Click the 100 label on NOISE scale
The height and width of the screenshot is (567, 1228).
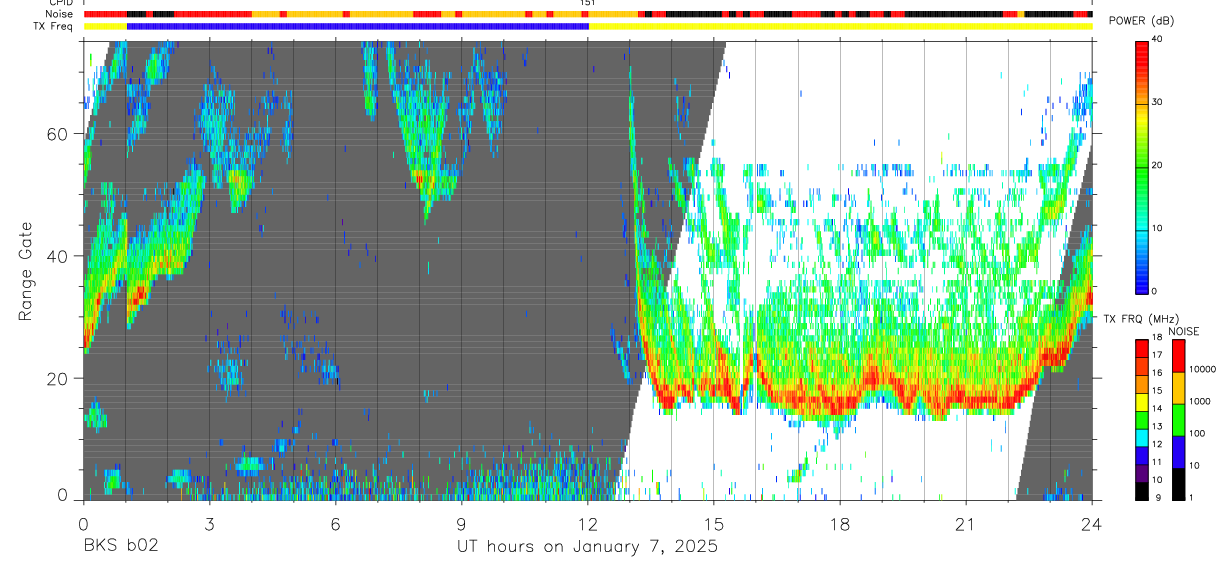pyautogui.click(x=1196, y=433)
